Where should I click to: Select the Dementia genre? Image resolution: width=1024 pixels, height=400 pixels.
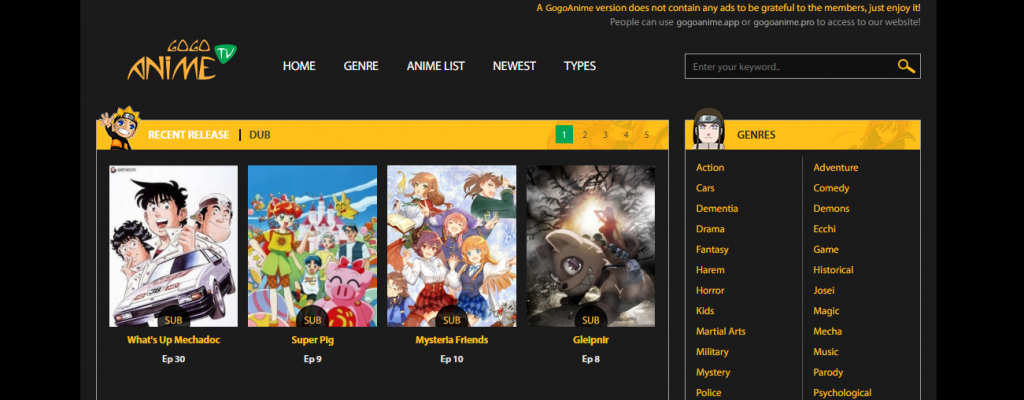click(717, 208)
